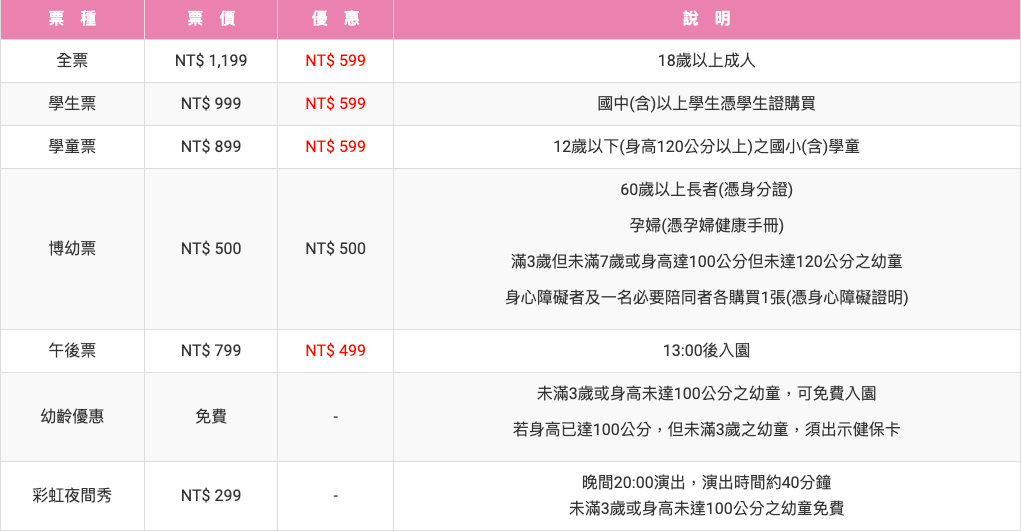Select the 學生票 ticket type cell
The width and height of the screenshot is (1021, 532).
(72, 104)
